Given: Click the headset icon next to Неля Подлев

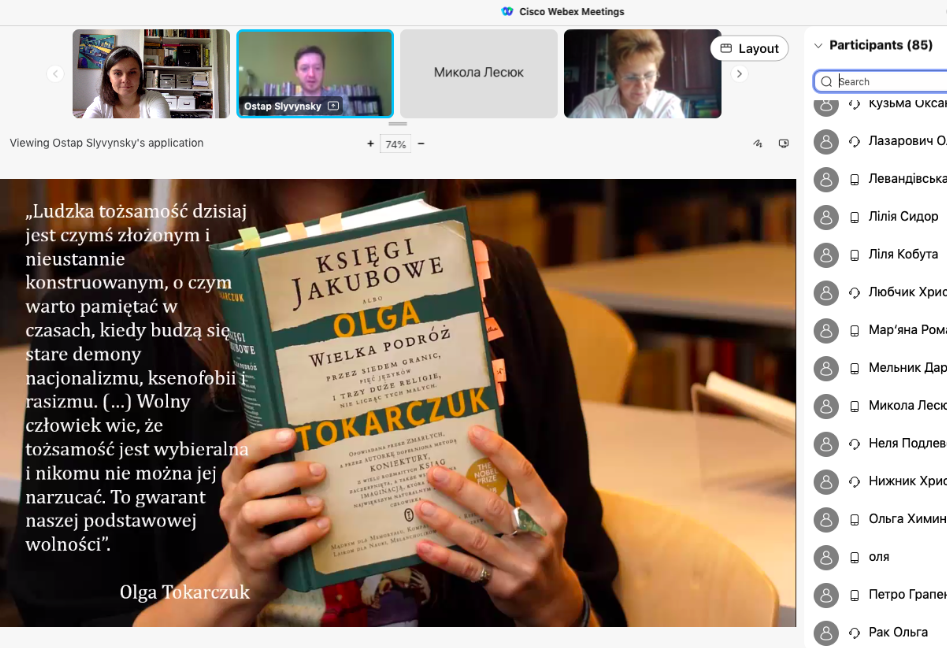Looking at the screenshot, I should click(x=855, y=443).
